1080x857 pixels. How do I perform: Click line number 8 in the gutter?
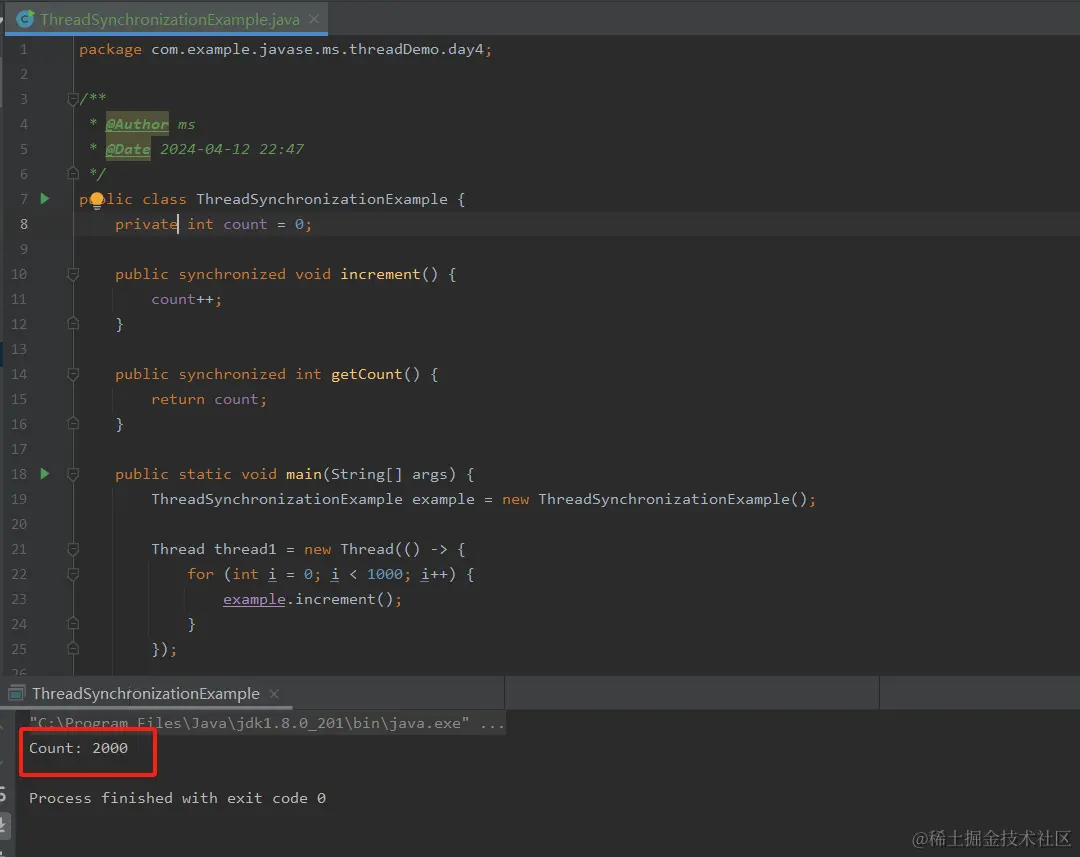(x=24, y=225)
